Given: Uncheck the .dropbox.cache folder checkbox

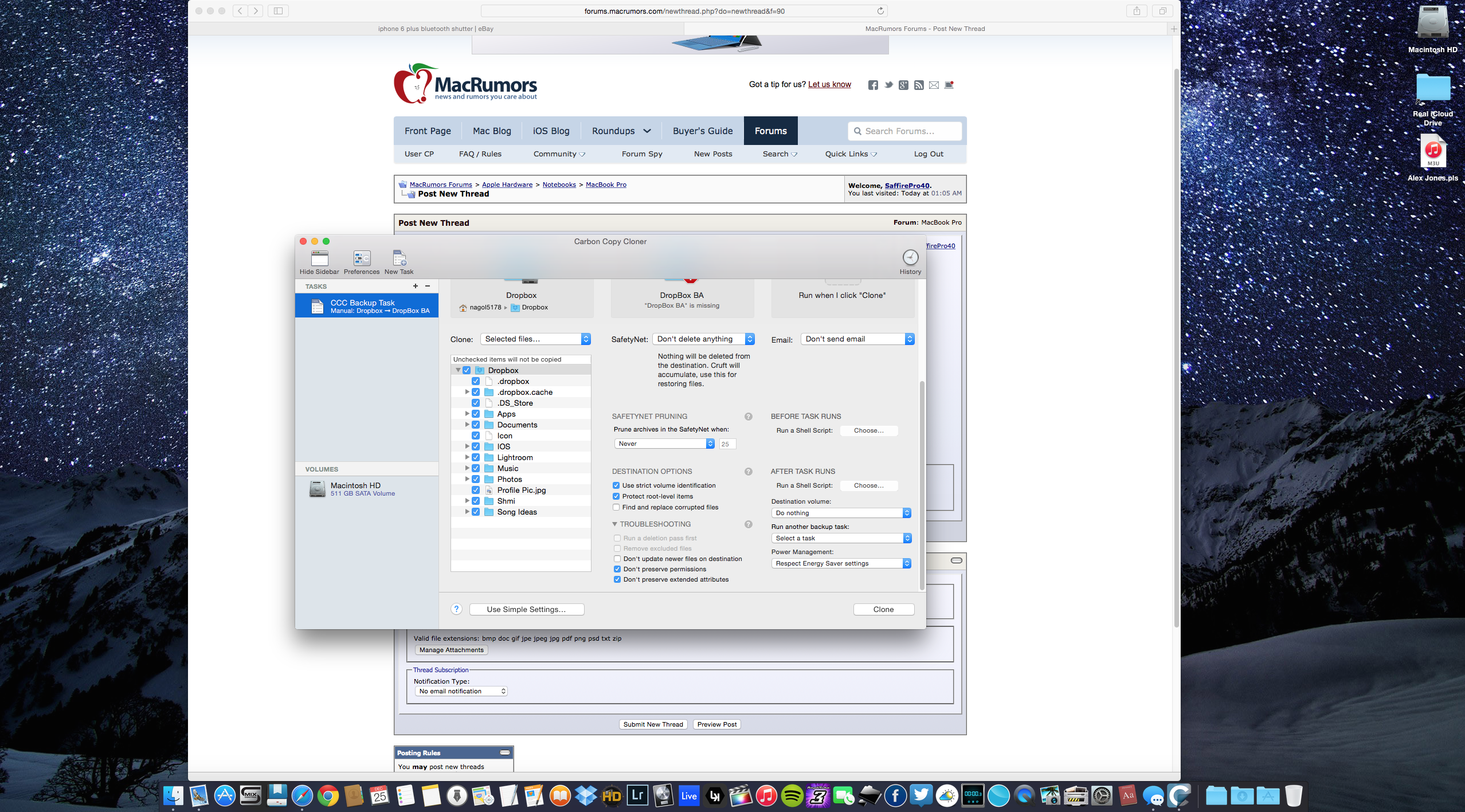Looking at the screenshot, I should [476, 392].
